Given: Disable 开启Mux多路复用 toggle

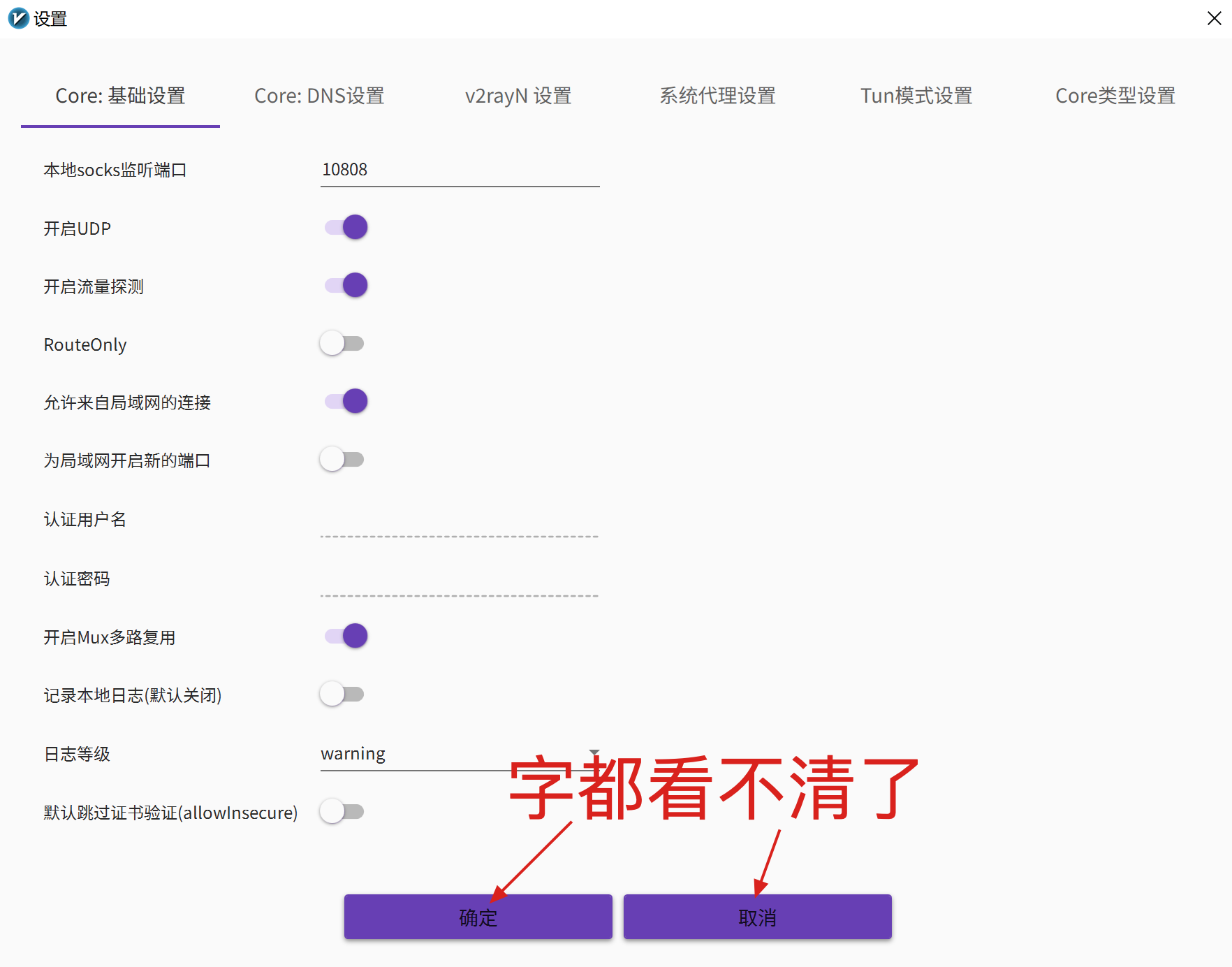Looking at the screenshot, I should [x=346, y=636].
